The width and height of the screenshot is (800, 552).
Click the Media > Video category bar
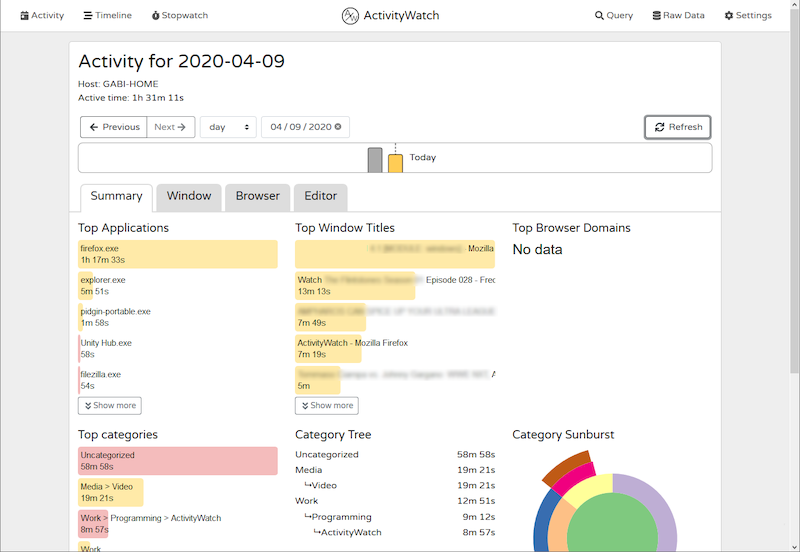178,492
